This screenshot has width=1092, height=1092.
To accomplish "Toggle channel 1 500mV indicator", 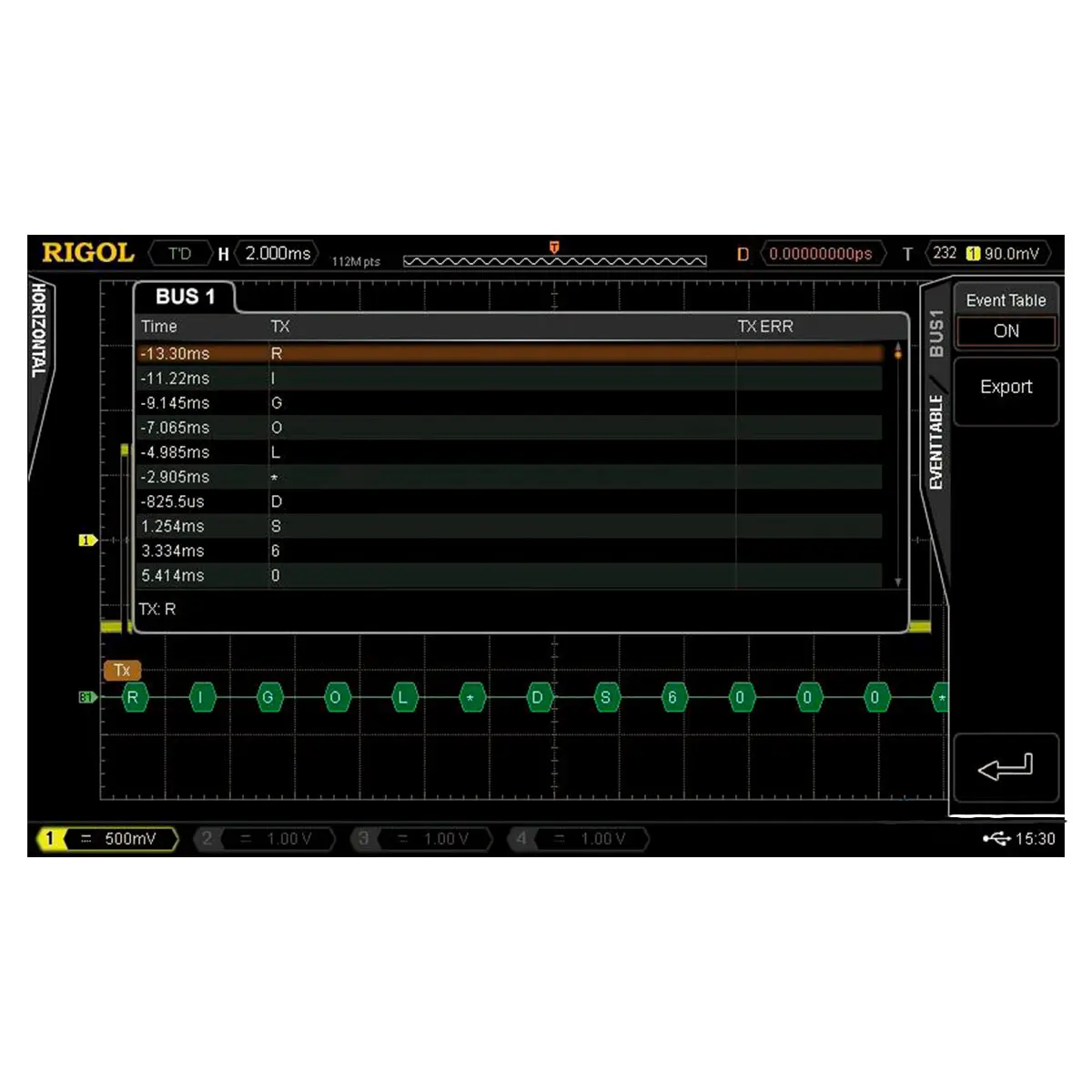I will tap(108, 839).
